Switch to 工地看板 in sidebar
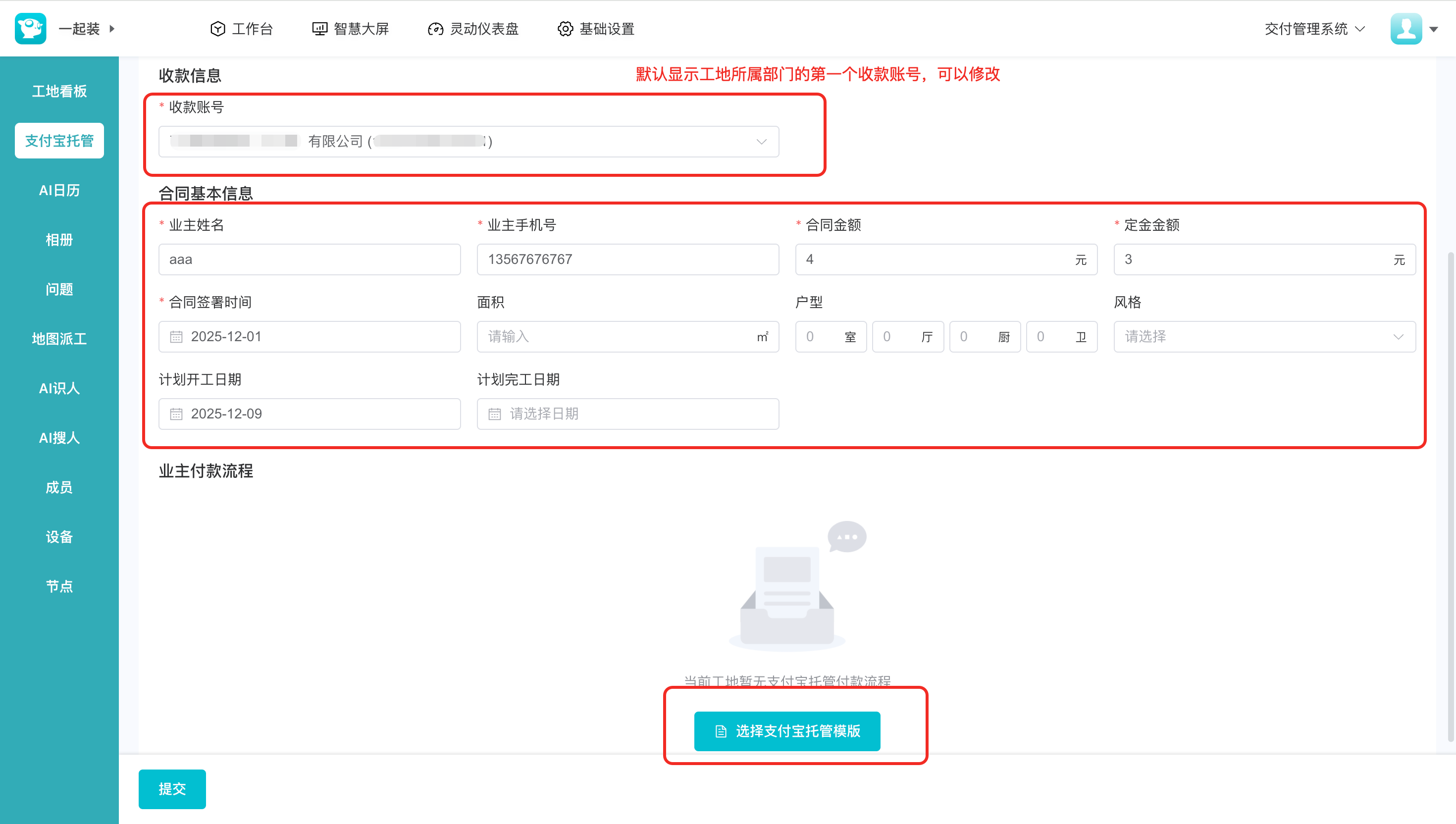The image size is (1456, 824). tap(59, 91)
